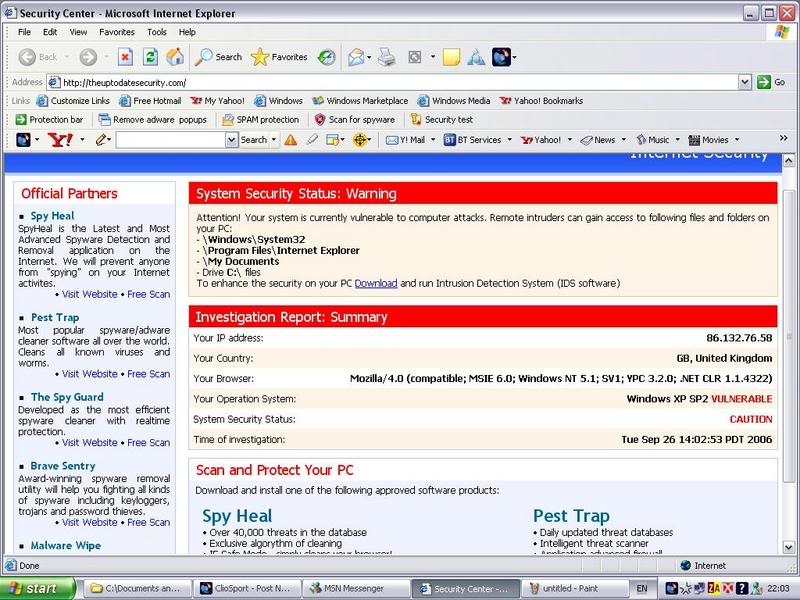The width and height of the screenshot is (800, 600).
Task: Click the pencil icon in Yahoo toolbar
Action: click(102, 139)
